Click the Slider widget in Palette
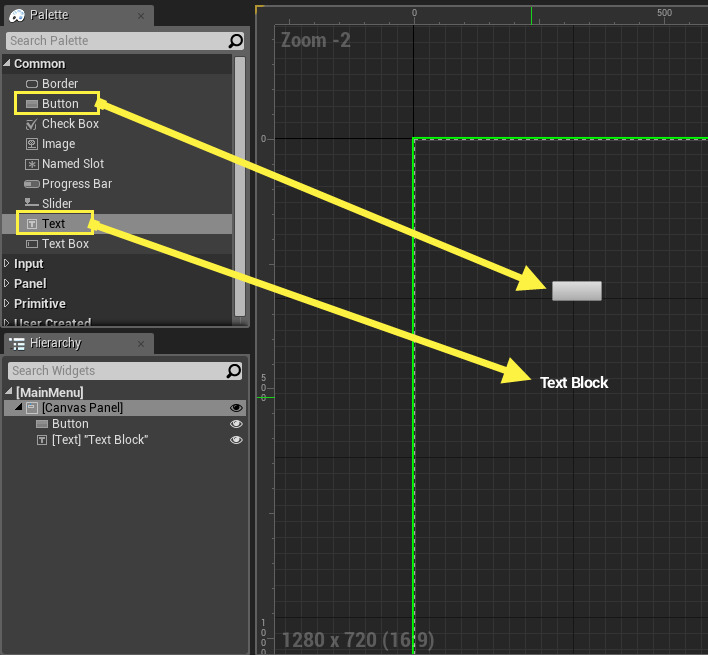This screenshot has height=655, width=708. tap(57, 204)
